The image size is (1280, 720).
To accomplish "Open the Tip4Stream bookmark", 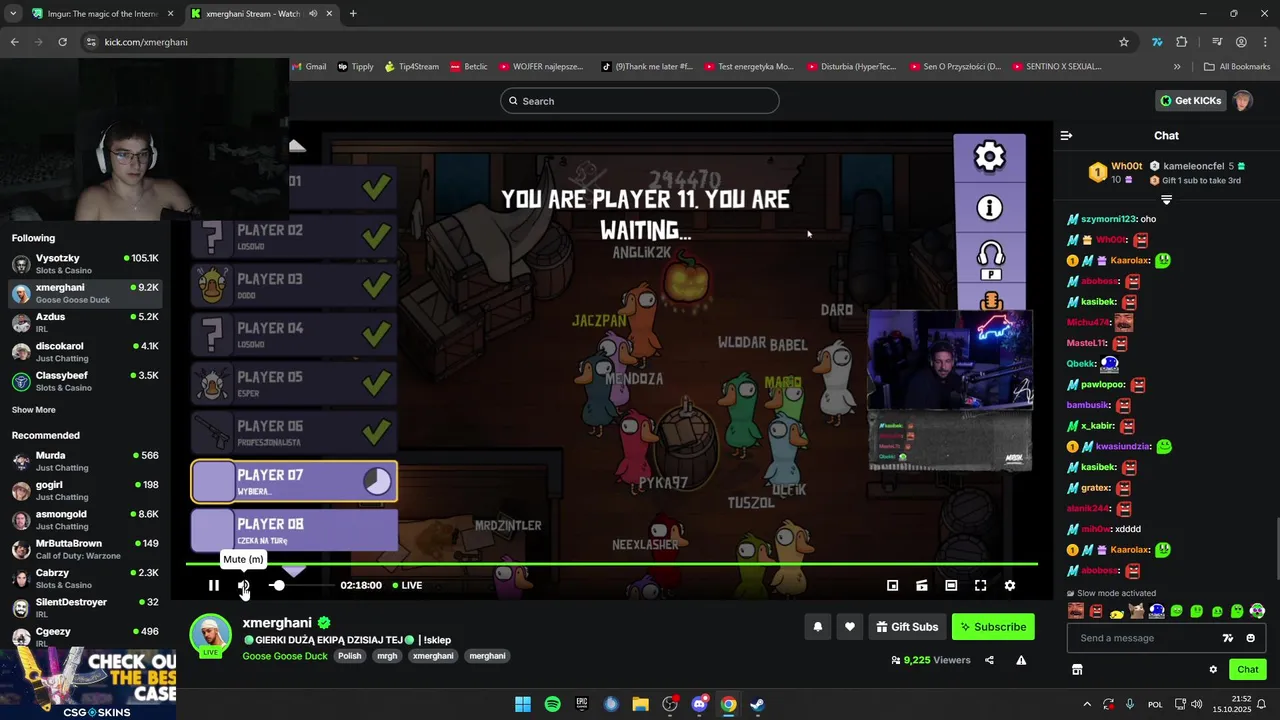I will (x=412, y=67).
